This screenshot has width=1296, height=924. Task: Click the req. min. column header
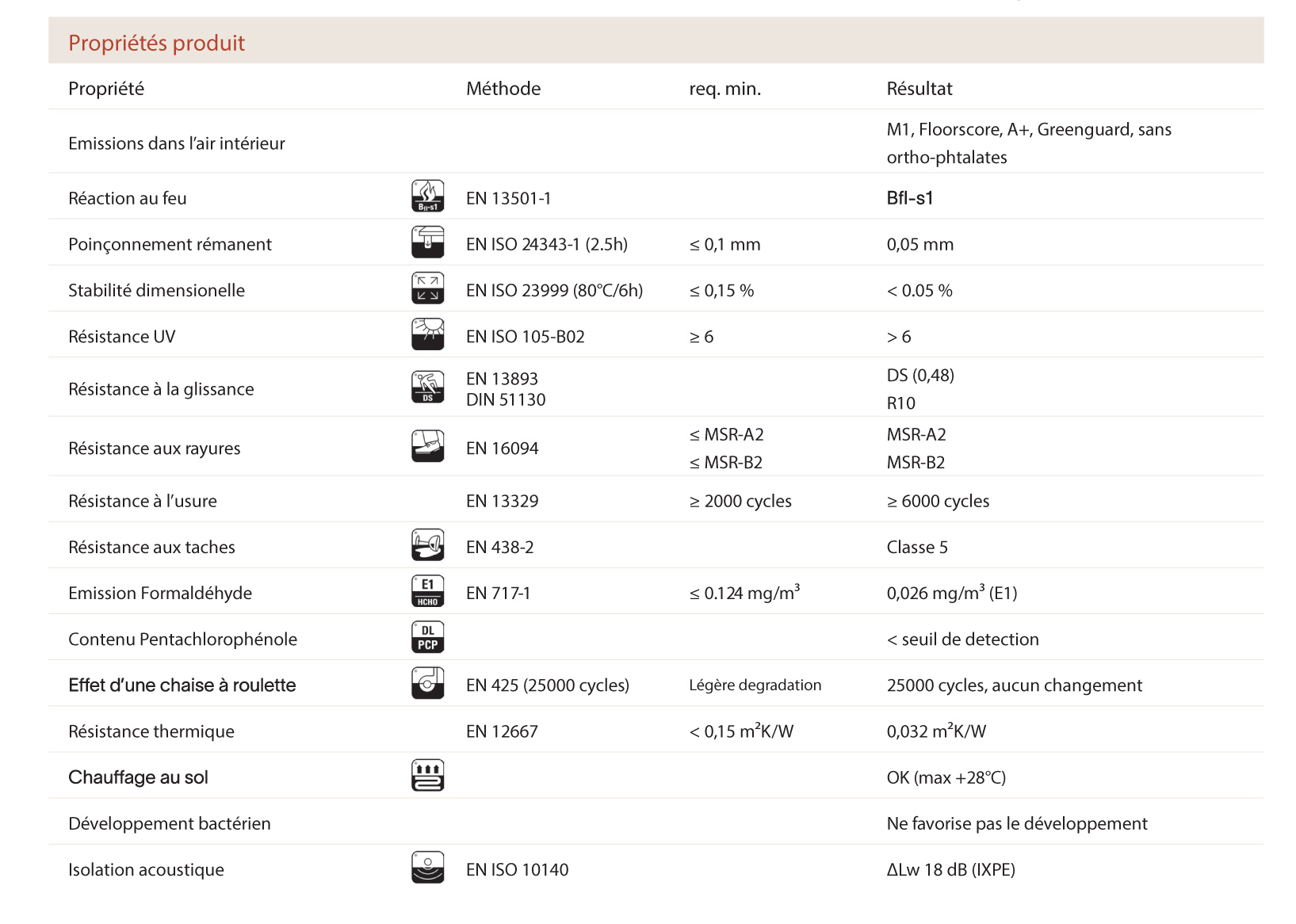724,89
